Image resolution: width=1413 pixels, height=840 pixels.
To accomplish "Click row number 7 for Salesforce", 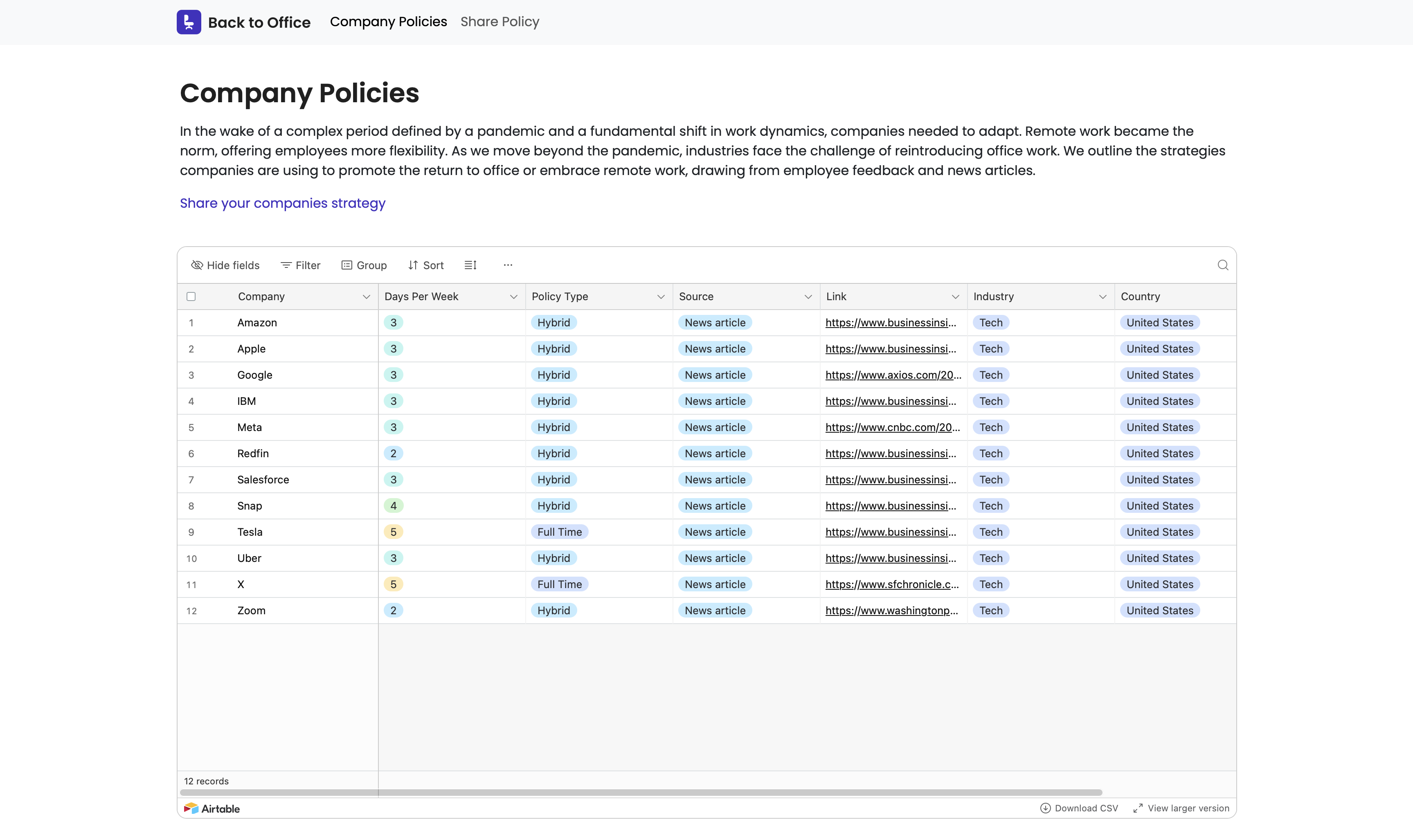I will tap(191, 480).
